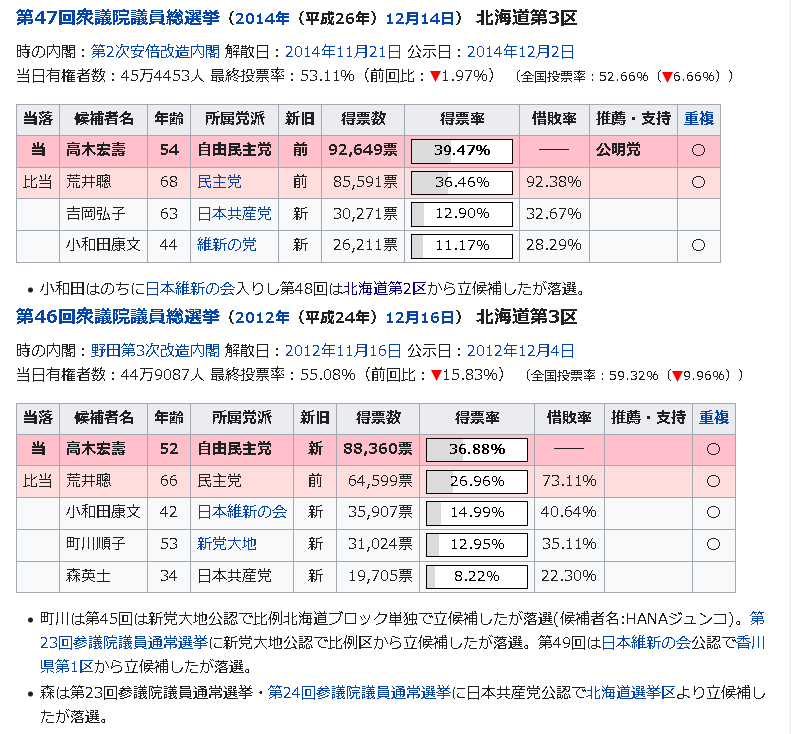Click 吉岡弘子 candidate name

tap(96, 214)
